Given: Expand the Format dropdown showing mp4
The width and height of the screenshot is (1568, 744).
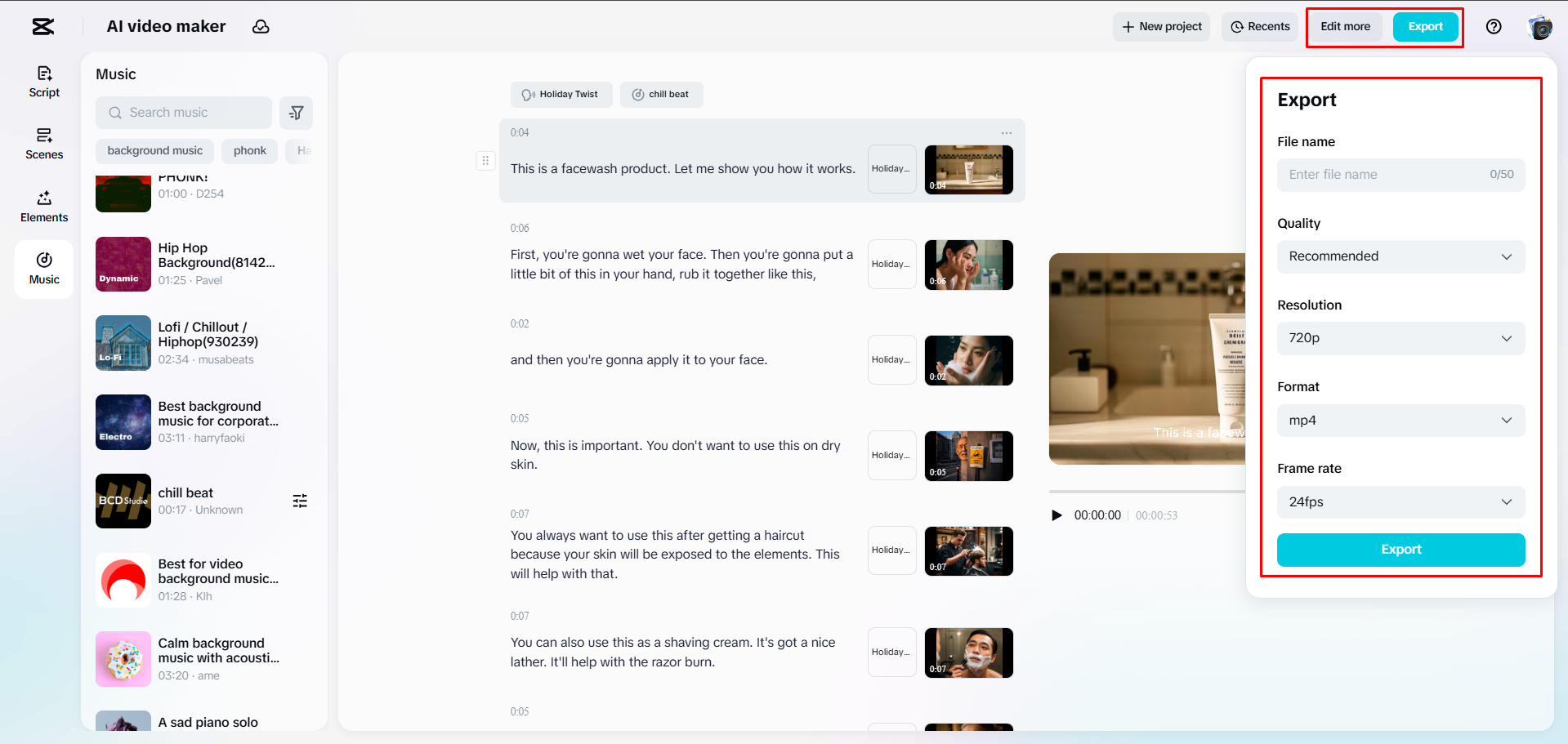Looking at the screenshot, I should point(1400,420).
